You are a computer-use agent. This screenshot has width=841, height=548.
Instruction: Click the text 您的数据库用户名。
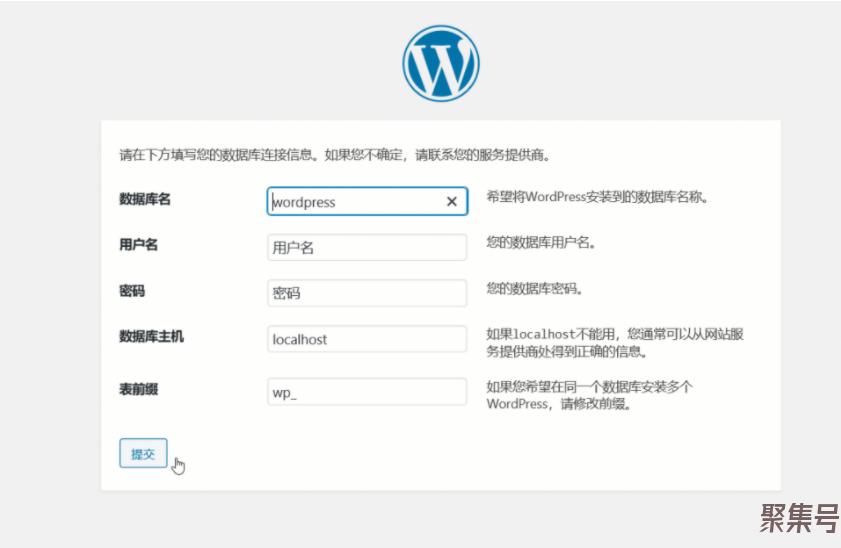click(541, 243)
